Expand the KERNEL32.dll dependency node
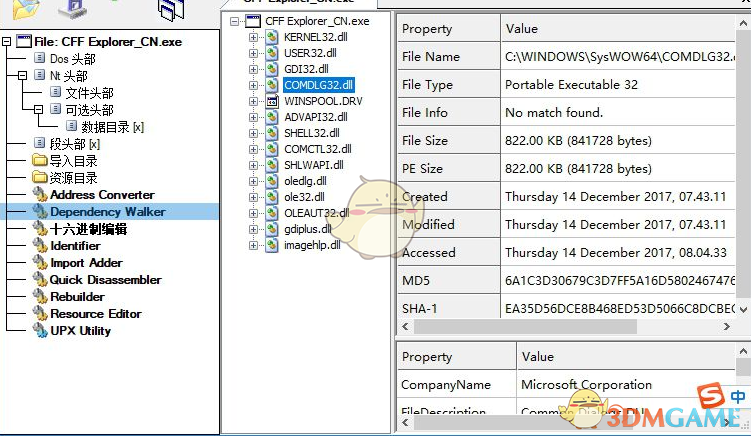This screenshot has width=751, height=436. pos(253,37)
